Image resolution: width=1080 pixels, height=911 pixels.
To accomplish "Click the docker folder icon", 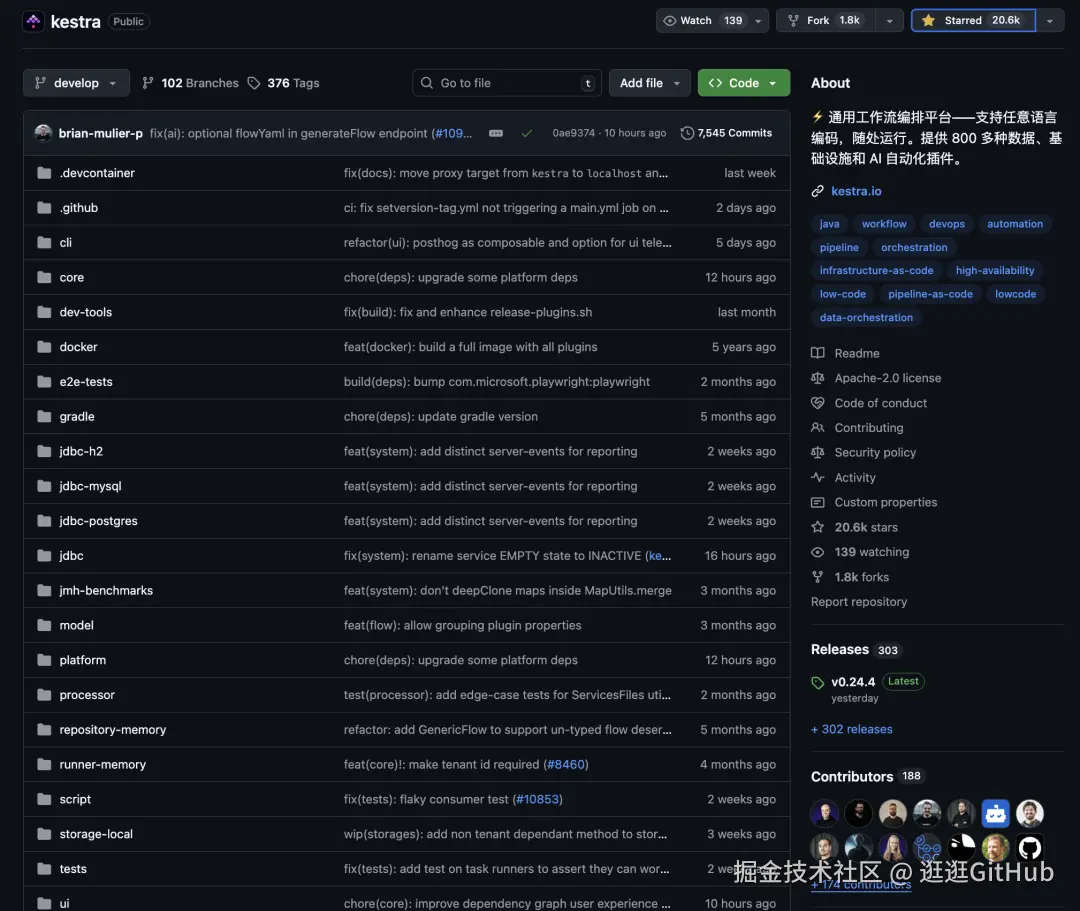I will pyautogui.click(x=44, y=347).
